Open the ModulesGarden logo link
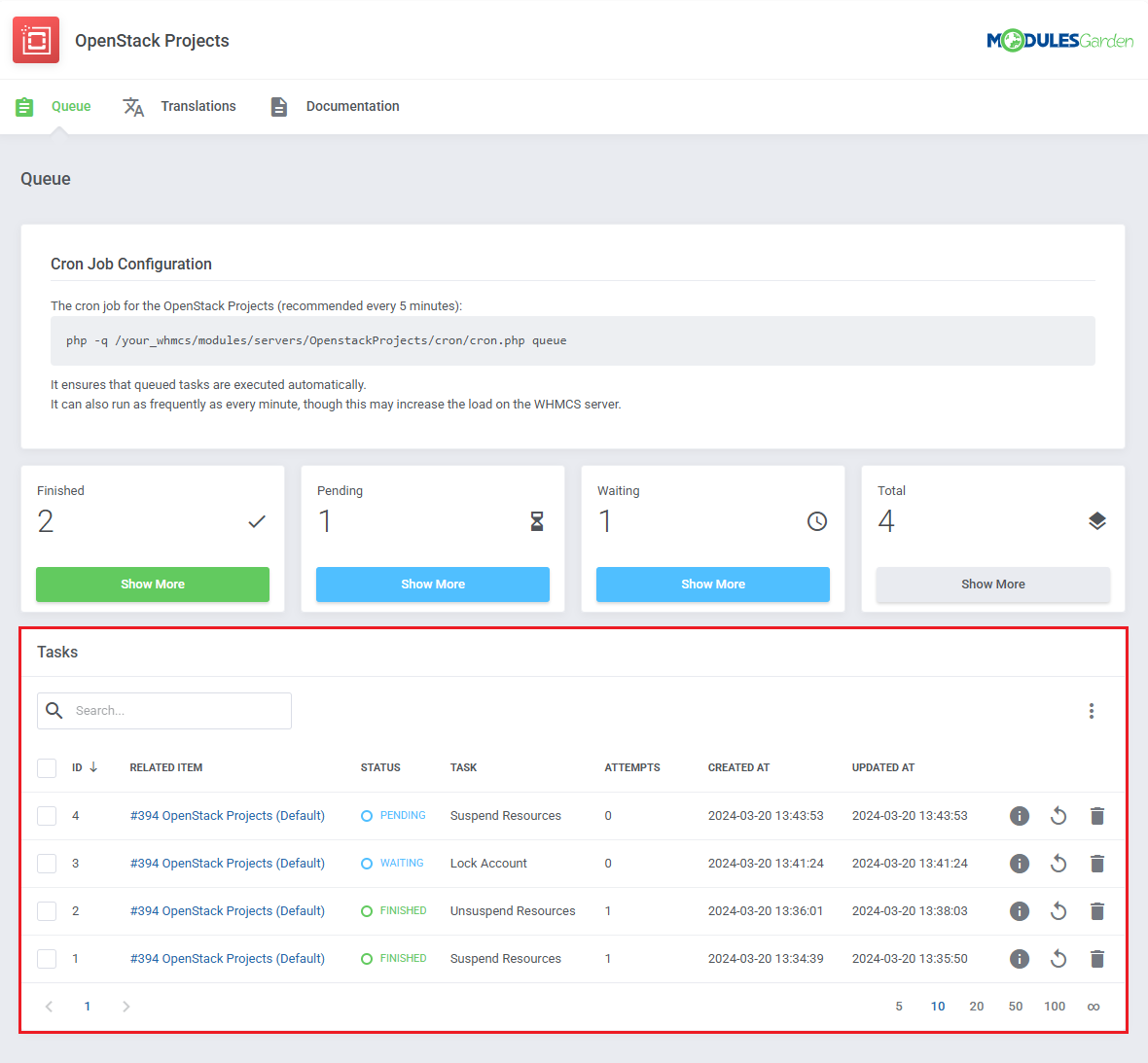 [1059, 40]
